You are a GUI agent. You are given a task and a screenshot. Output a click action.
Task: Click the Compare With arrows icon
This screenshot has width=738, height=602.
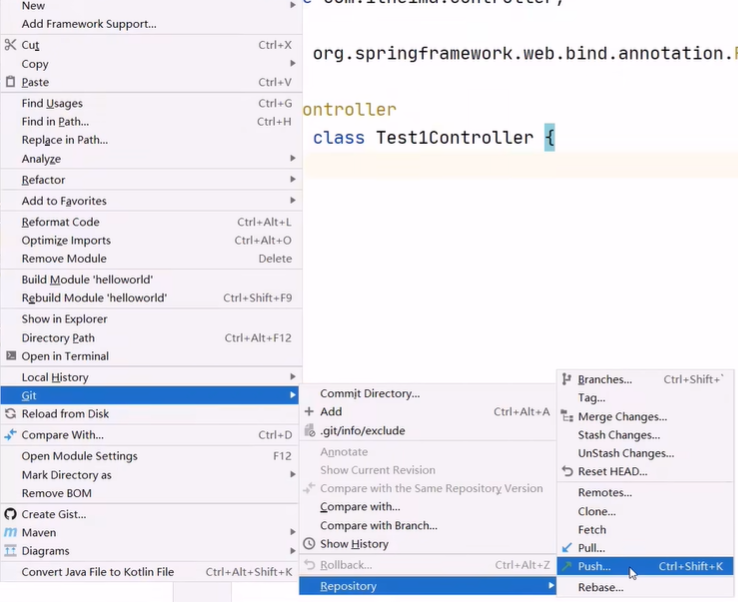click(10, 434)
